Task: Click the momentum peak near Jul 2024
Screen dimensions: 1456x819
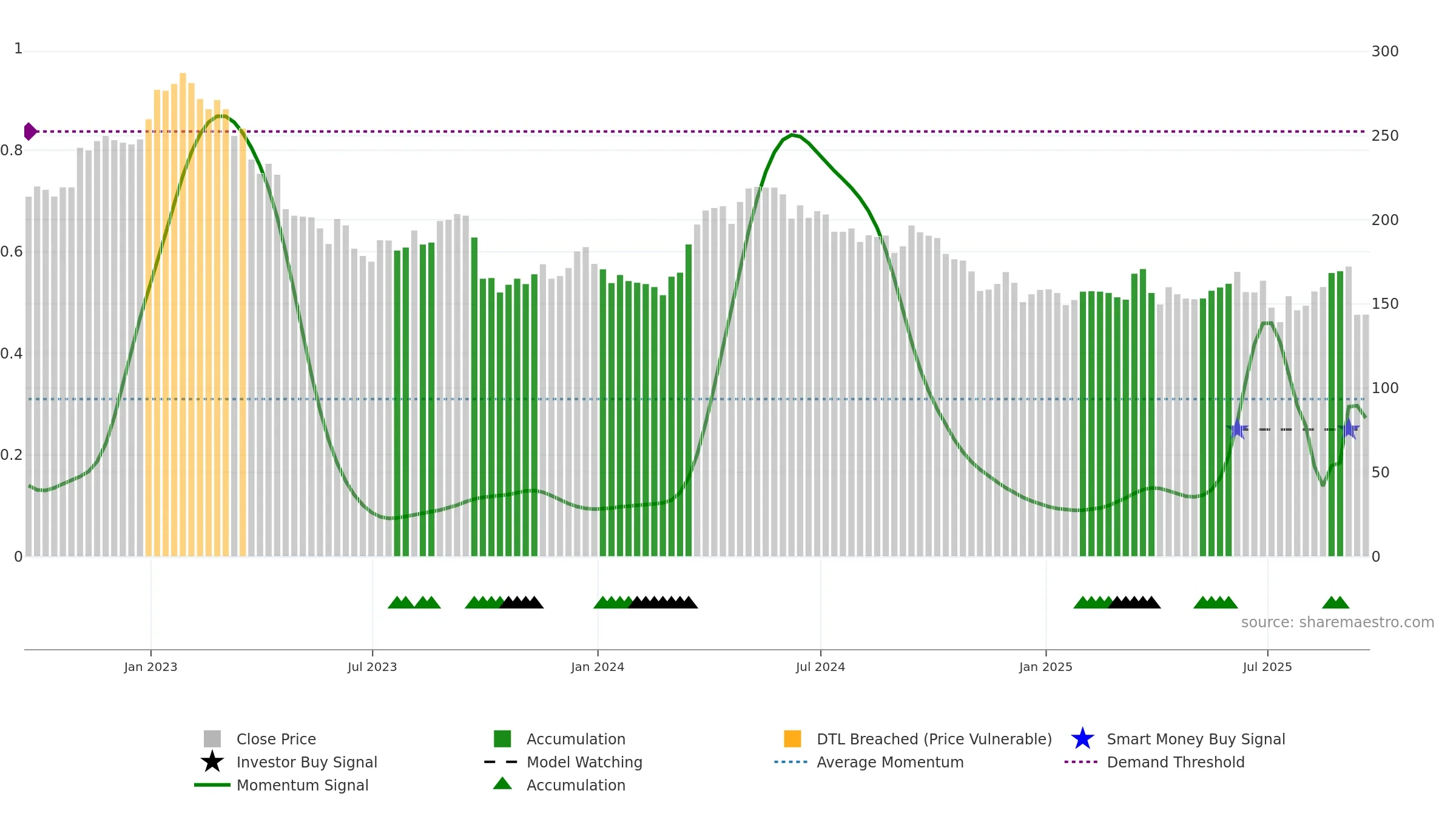Action: [792, 135]
